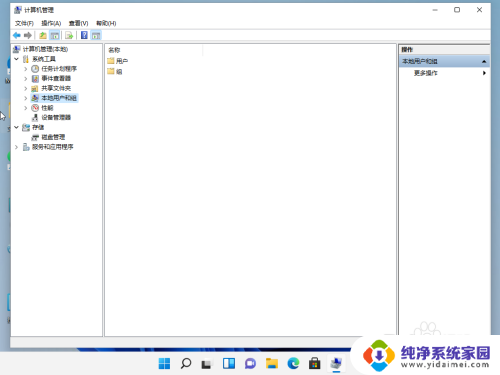Toggle the Show/Hide Console Tree icon
The height and width of the screenshot is (375, 500).
point(54,35)
